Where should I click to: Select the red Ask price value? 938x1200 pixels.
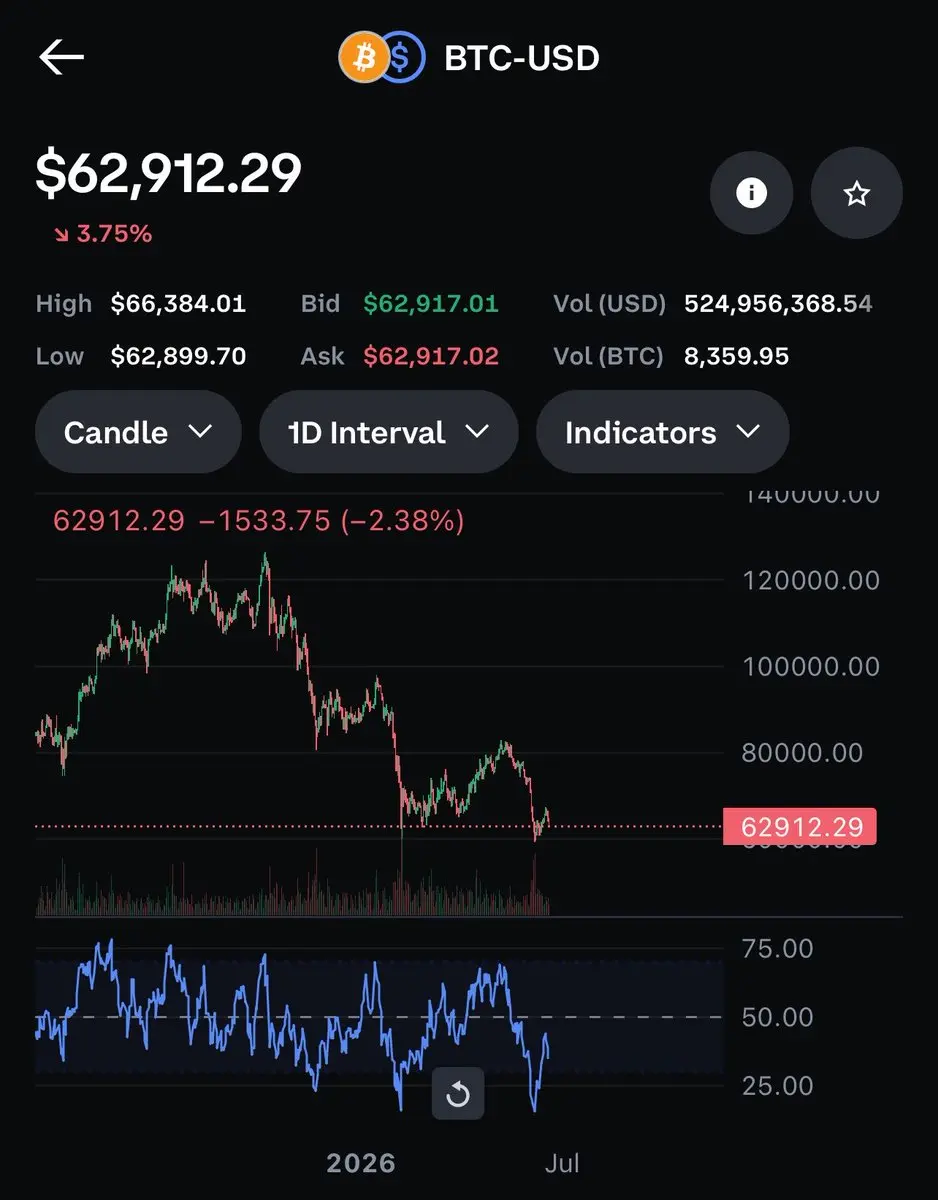tap(430, 356)
